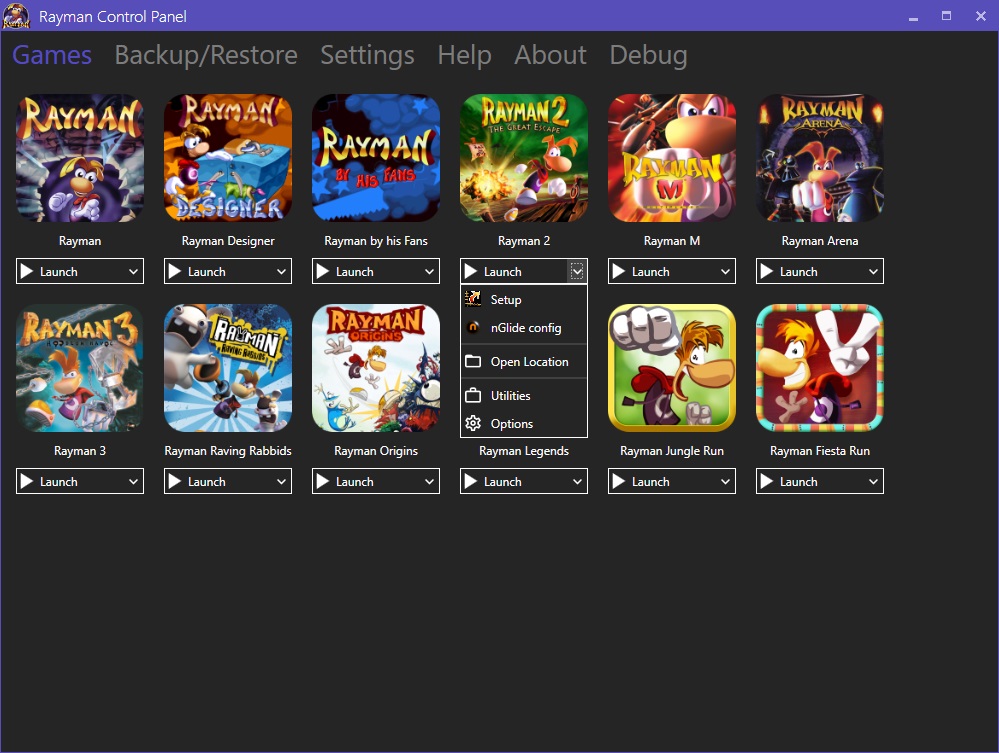Select nGlide config in the menu
Viewport: 999px width, 753px height.
524,327
